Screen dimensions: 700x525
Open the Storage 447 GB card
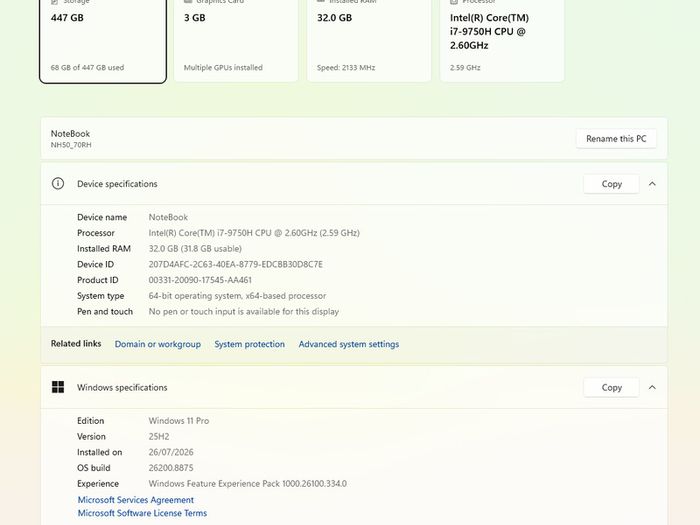(x=103, y=41)
